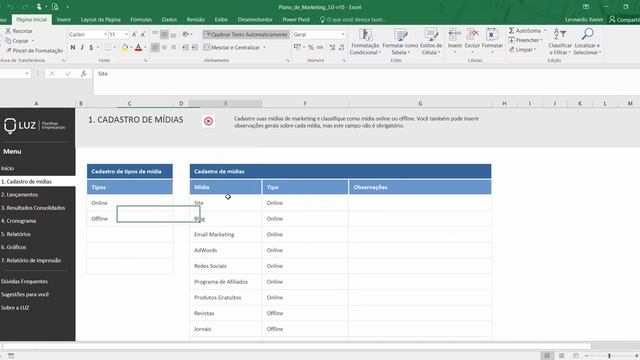Open Dúvidas Frequentes link

(x=24, y=281)
